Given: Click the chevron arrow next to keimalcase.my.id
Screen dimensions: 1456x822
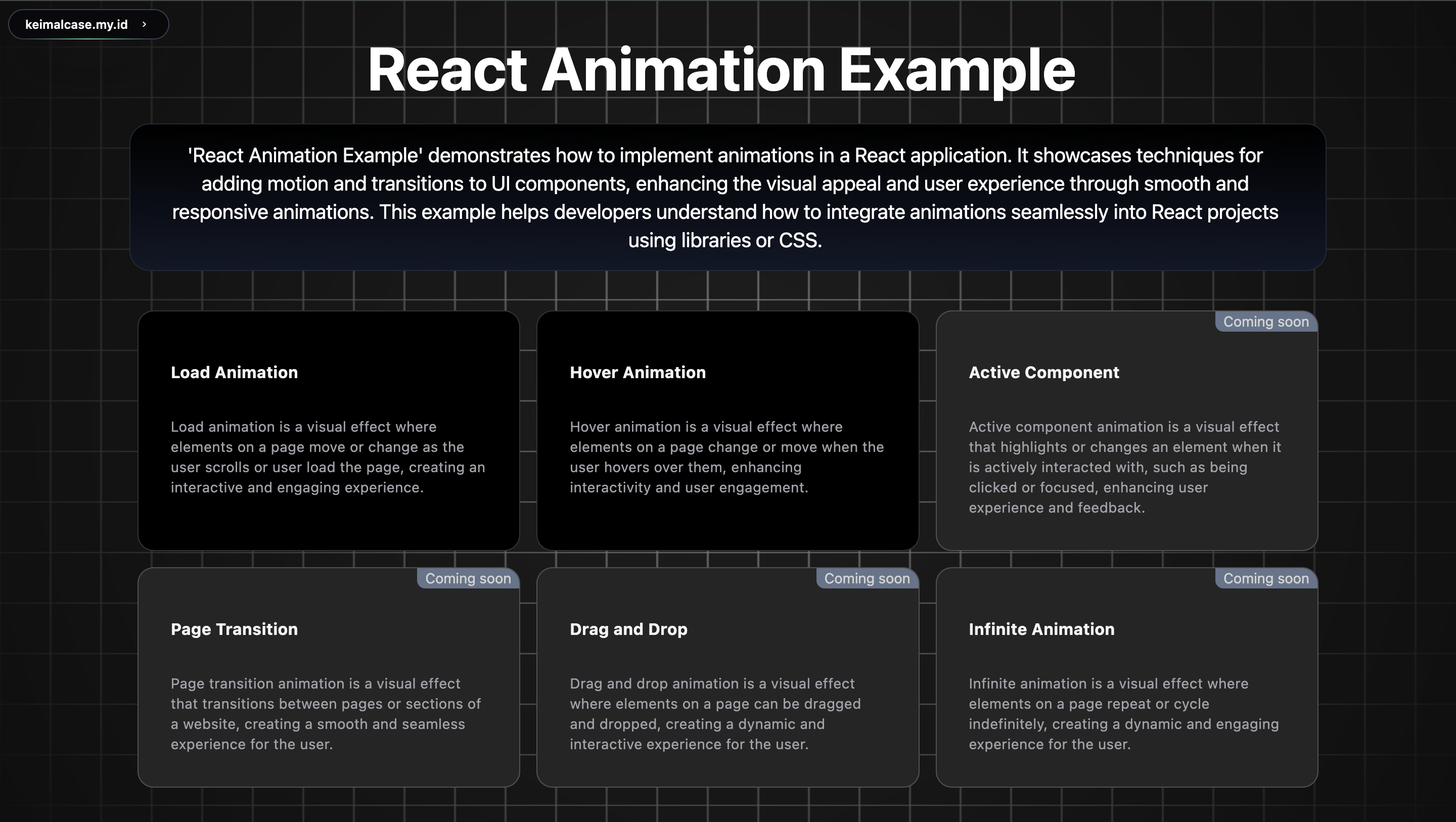Looking at the screenshot, I should tap(144, 24).
